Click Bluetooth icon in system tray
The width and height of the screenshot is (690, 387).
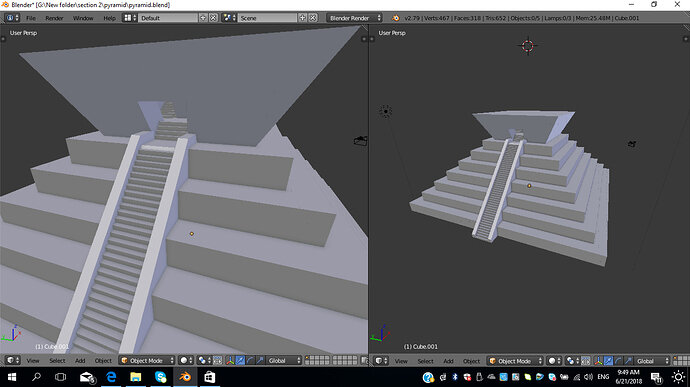click(455, 377)
